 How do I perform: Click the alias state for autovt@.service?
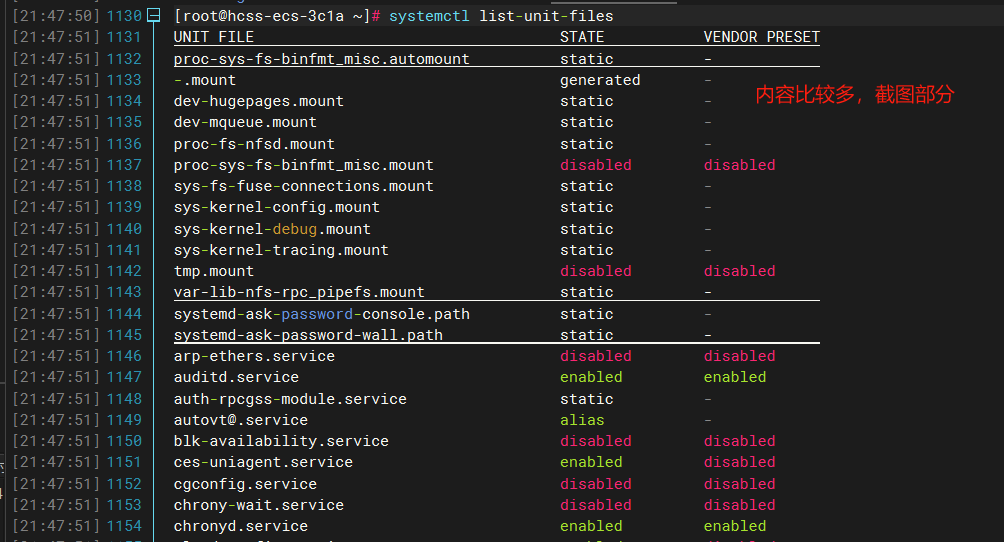[582, 420]
